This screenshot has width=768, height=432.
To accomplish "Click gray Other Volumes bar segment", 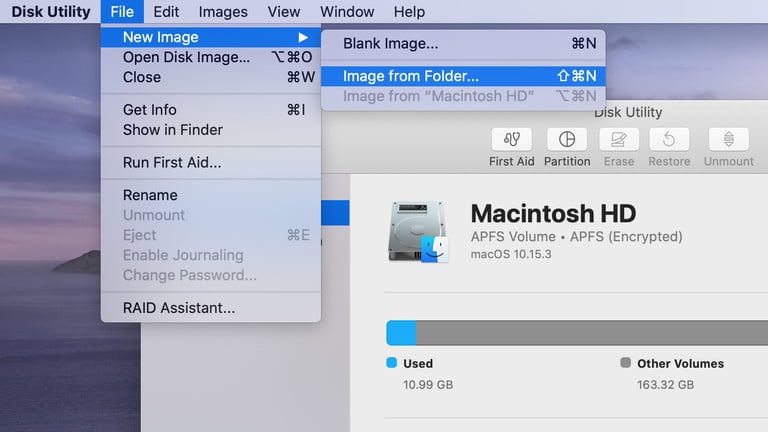I will click(592, 333).
